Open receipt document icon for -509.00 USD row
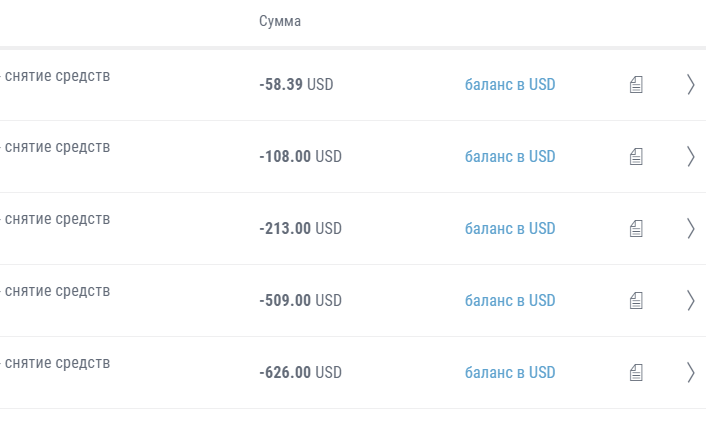The height and width of the screenshot is (438, 706). [x=636, y=301]
